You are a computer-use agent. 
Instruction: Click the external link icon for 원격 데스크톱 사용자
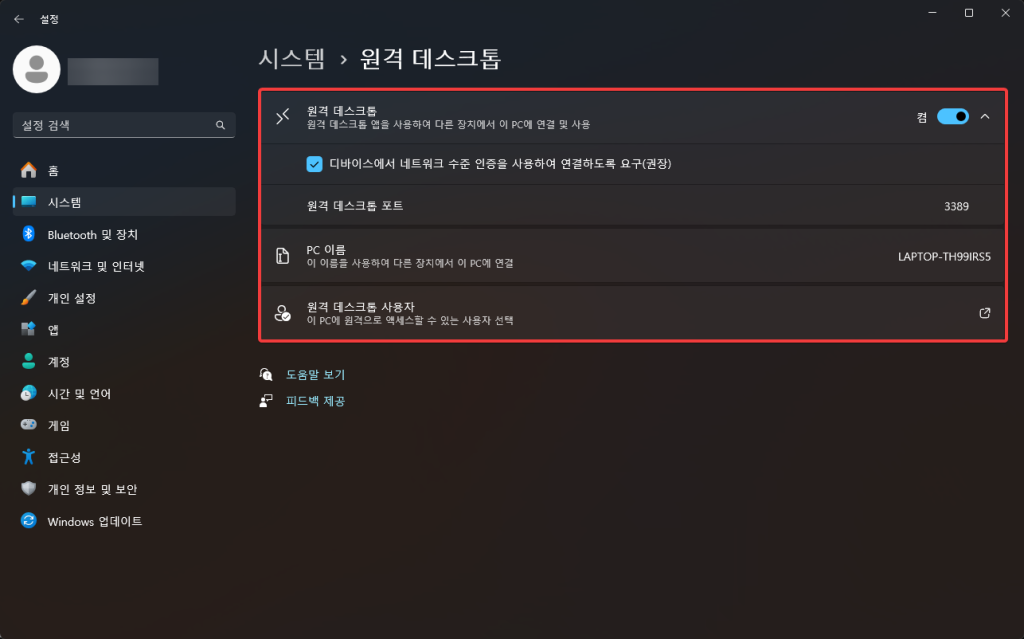[985, 313]
